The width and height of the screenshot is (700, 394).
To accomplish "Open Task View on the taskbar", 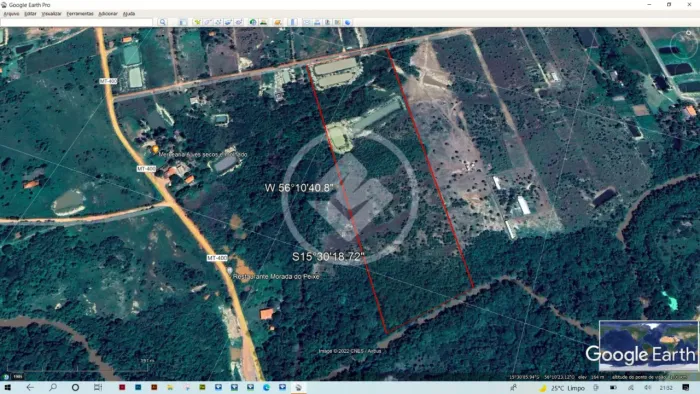I will coord(98,387).
